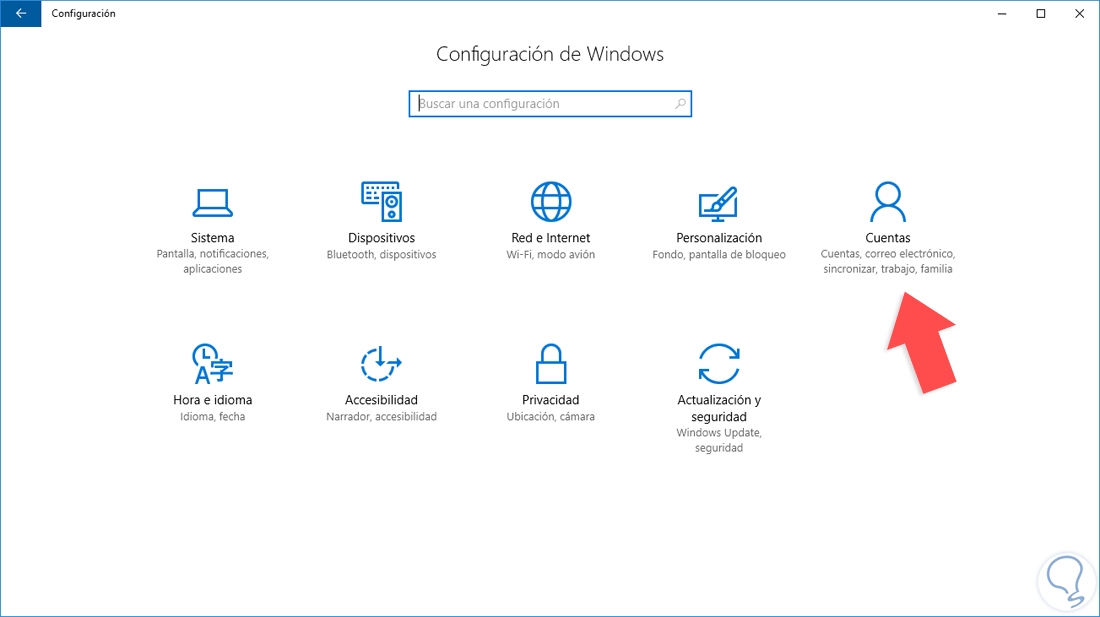Click 'Bluetooth, dispositivos' description
The image size is (1100, 617).
pyautogui.click(x=382, y=255)
